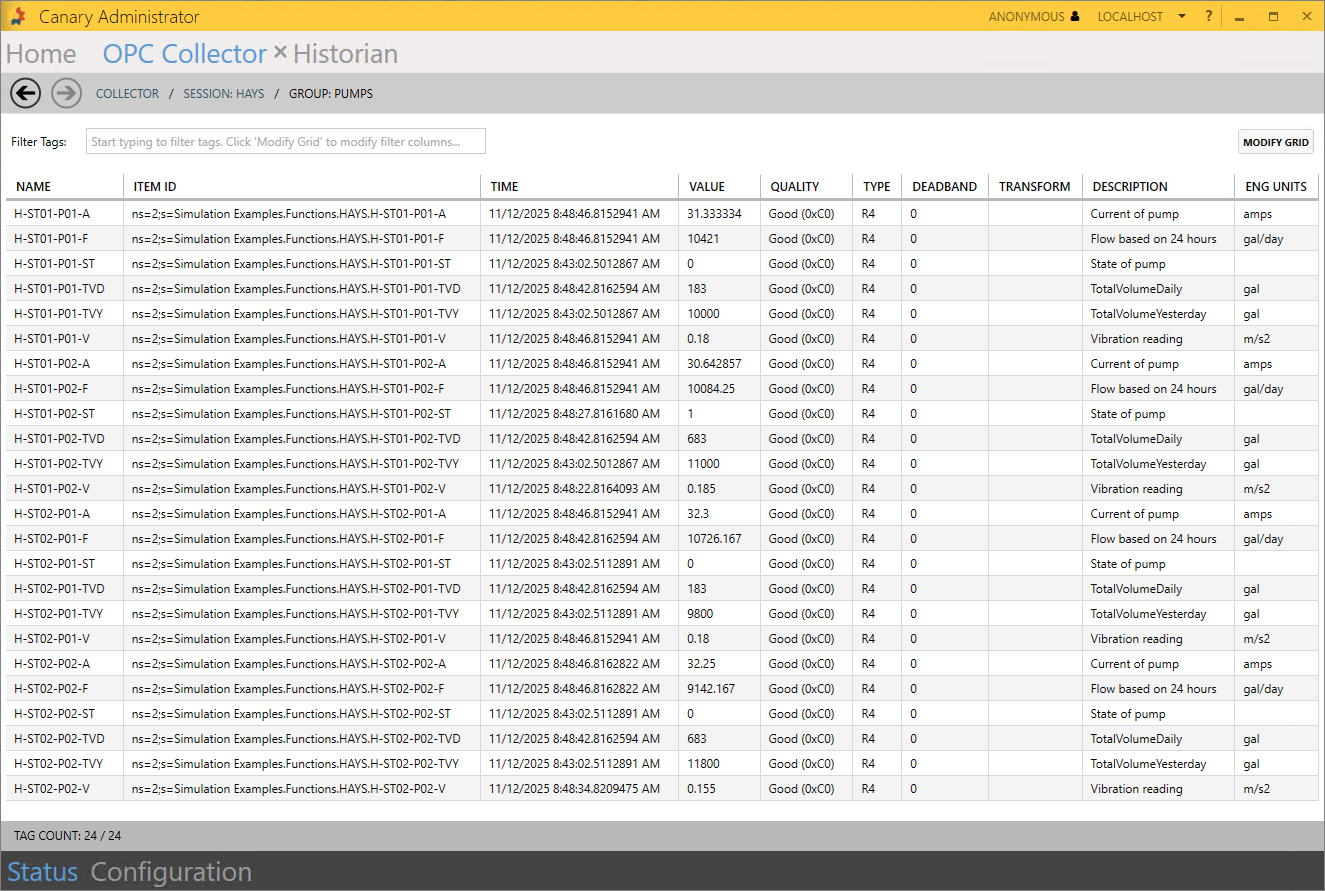Expand the LOCALHOST dropdown arrow
The height and width of the screenshot is (891, 1325).
coord(1181,17)
